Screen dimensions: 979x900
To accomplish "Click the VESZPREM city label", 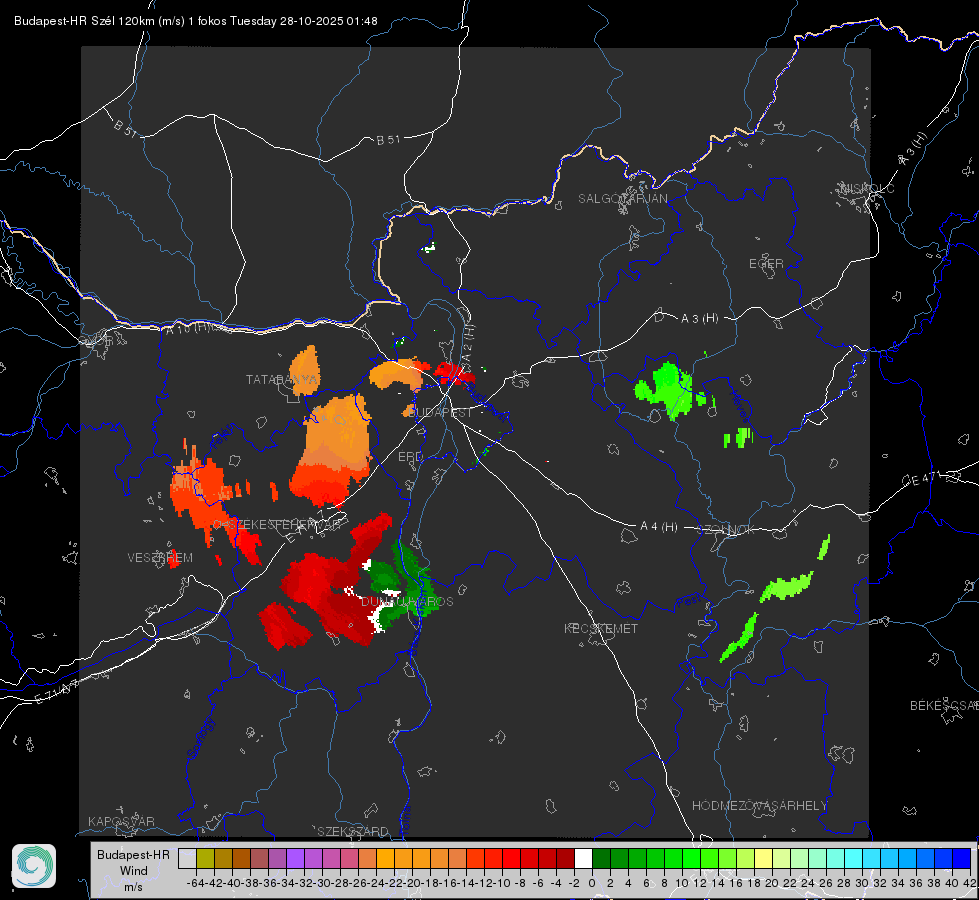I will pyautogui.click(x=160, y=557).
